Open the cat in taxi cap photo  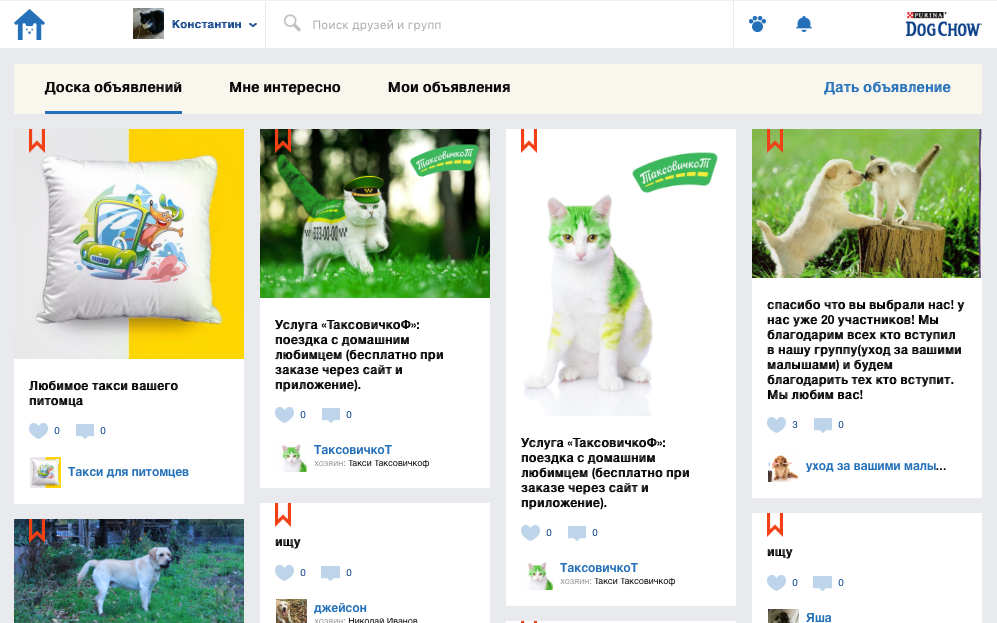point(375,214)
